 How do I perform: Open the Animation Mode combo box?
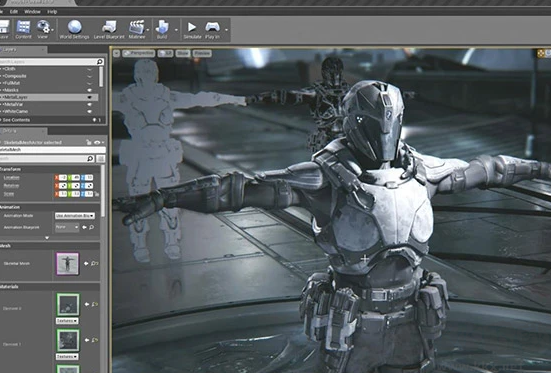[75, 216]
